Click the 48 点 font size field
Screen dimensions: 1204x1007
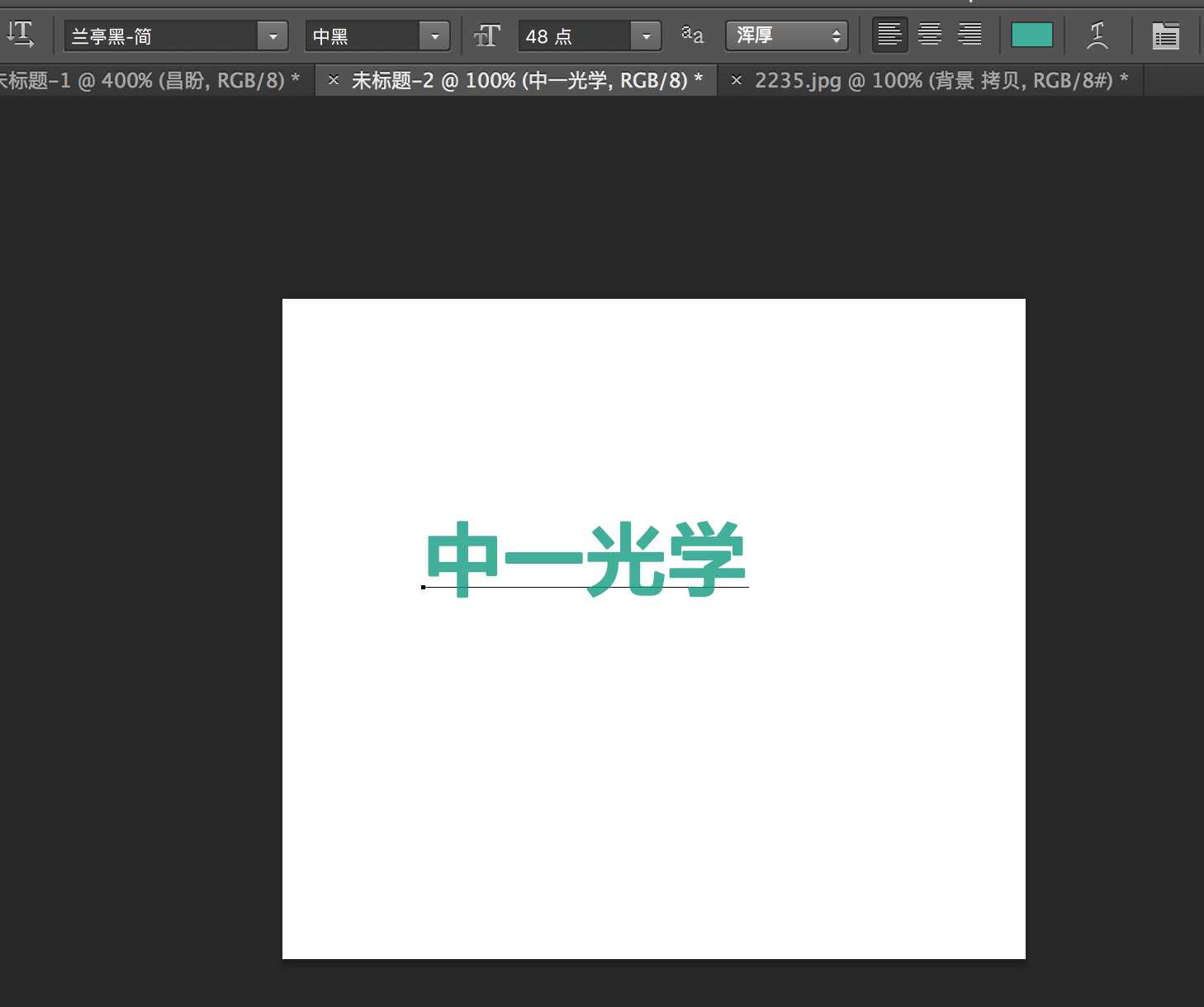point(575,36)
